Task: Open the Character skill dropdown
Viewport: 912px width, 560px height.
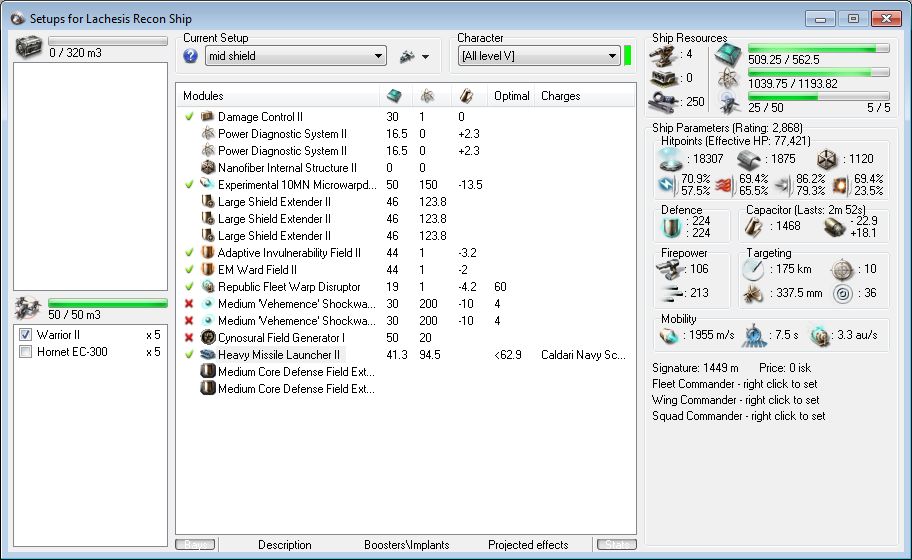Action: tap(539, 56)
